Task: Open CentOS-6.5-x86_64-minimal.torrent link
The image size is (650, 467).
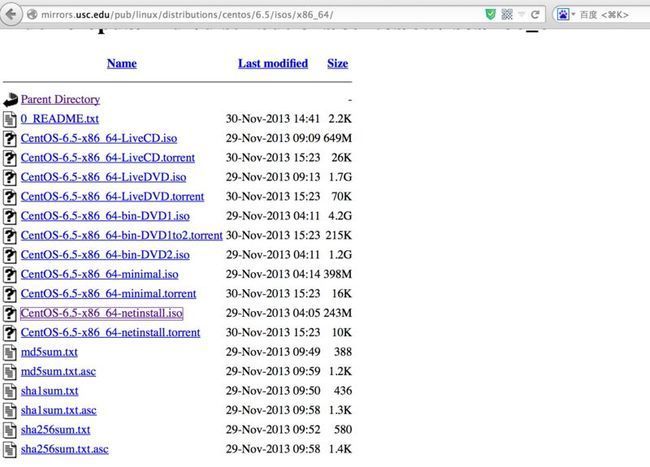Action: pyautogui.click(x=109, y=294)
